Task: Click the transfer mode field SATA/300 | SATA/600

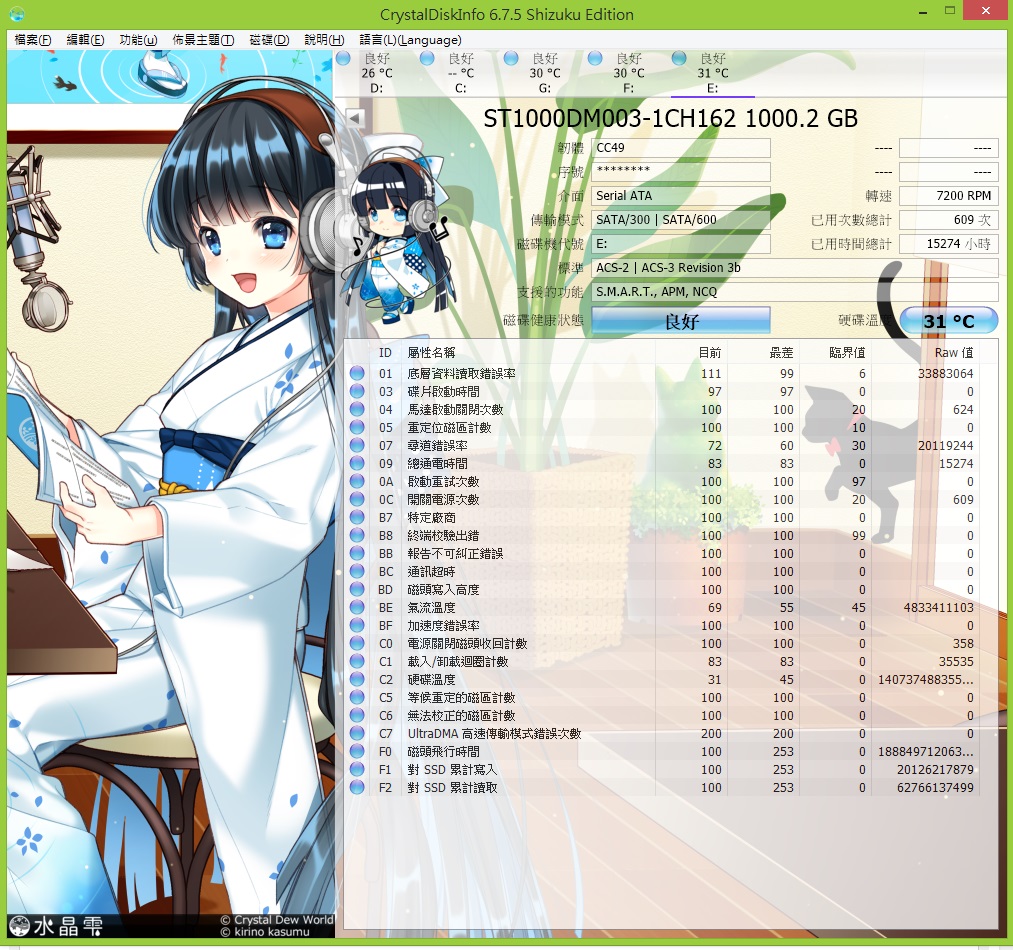Action: tap(681, 220)
